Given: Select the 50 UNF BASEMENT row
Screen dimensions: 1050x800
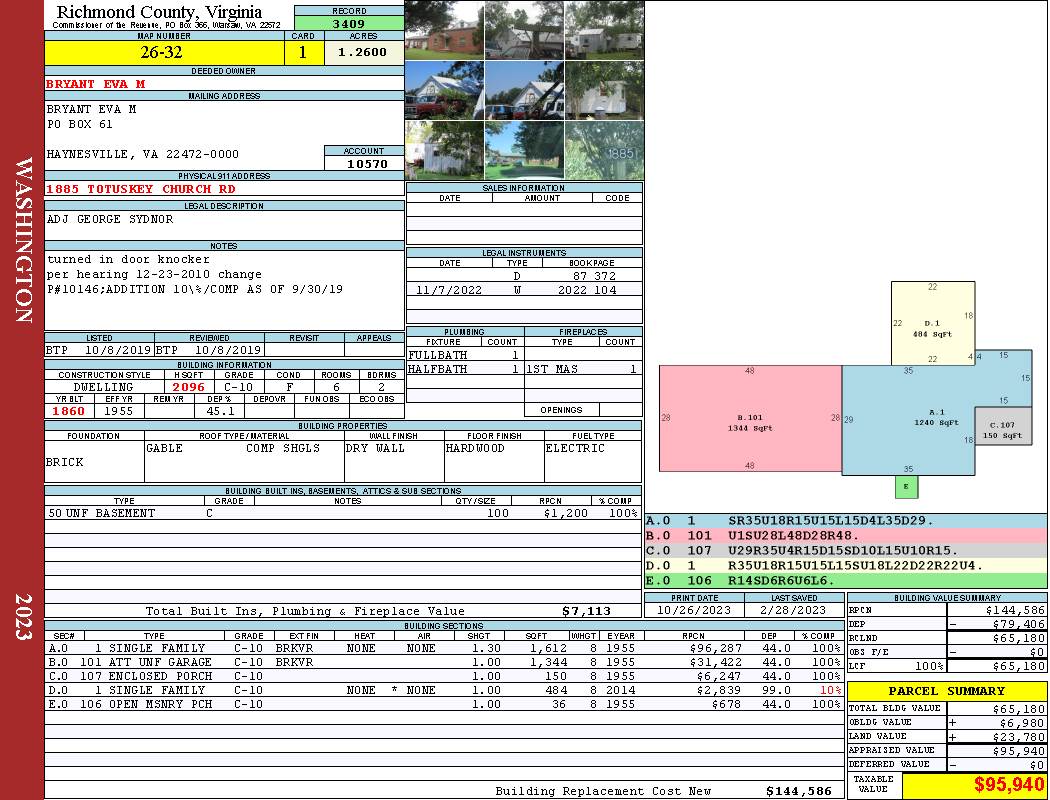Looking at the screenshot, I should point(343,513).
